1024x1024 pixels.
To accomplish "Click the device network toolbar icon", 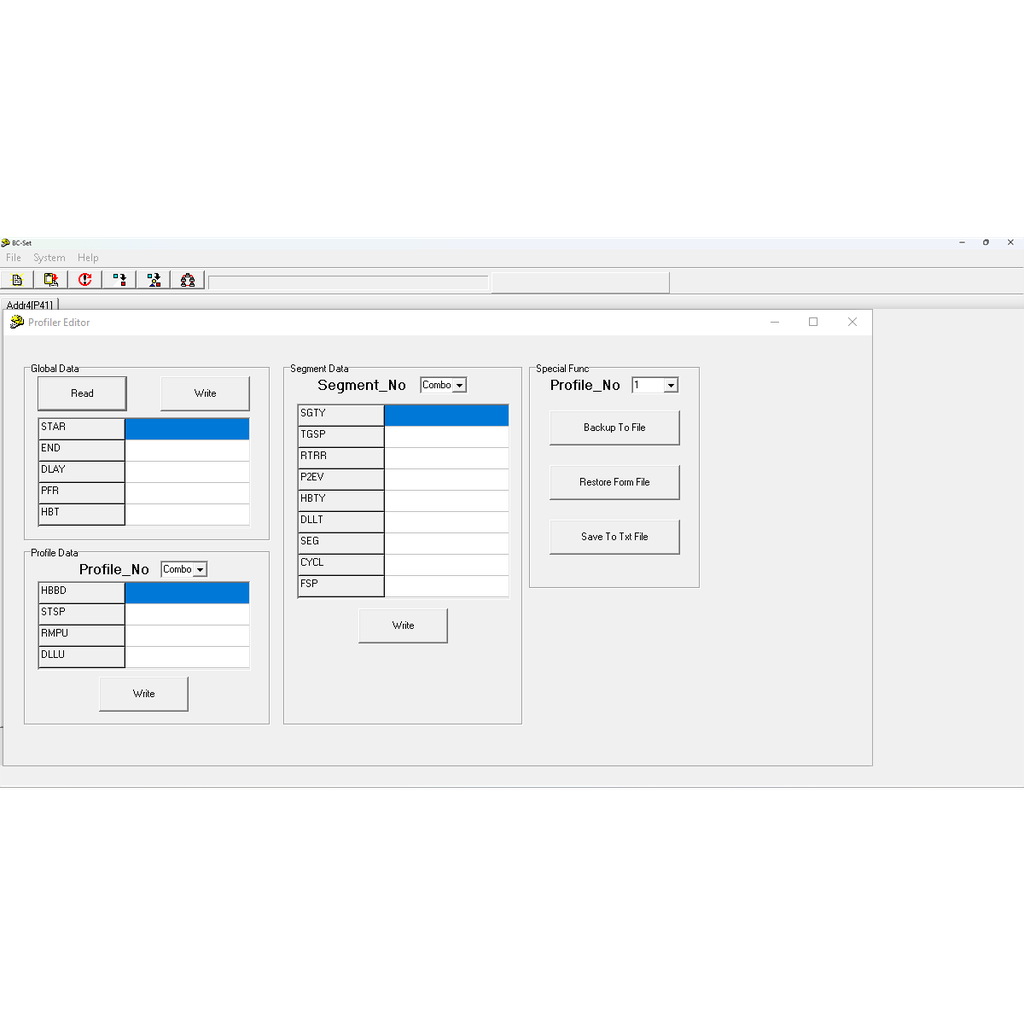I will tap(187, 279).
